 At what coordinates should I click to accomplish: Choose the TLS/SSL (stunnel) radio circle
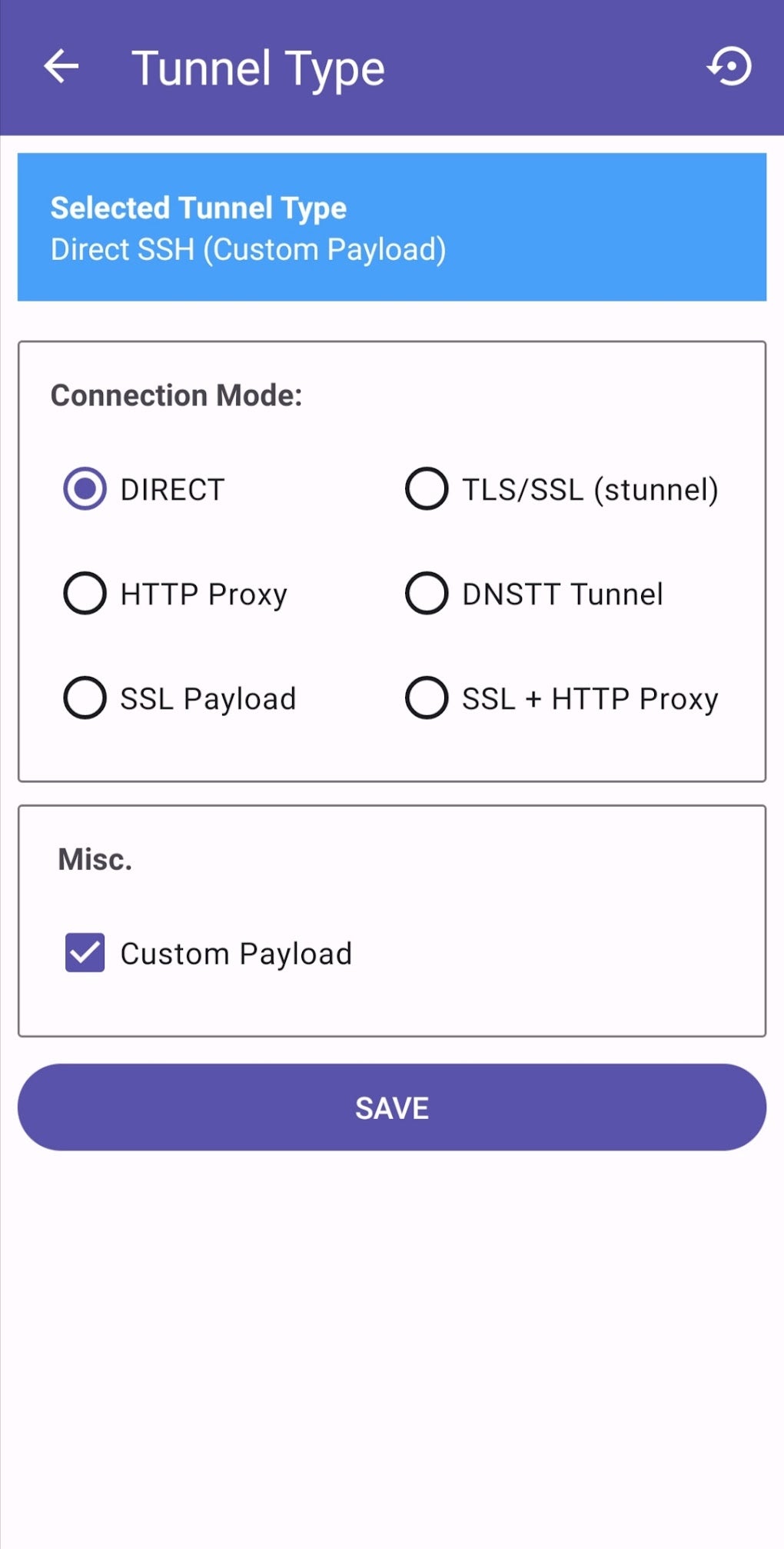click(427, 489)
